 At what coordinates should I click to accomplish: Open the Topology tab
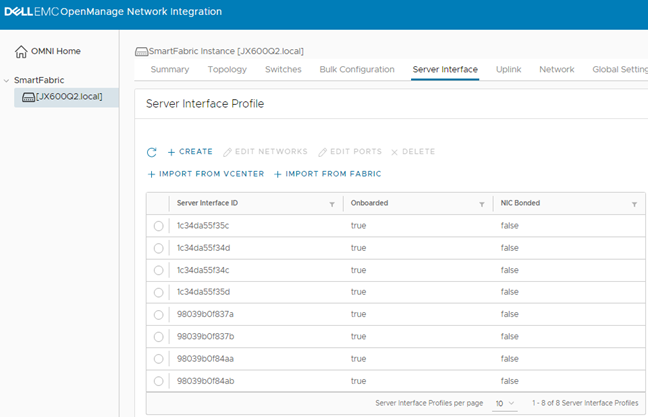(227, 69)
